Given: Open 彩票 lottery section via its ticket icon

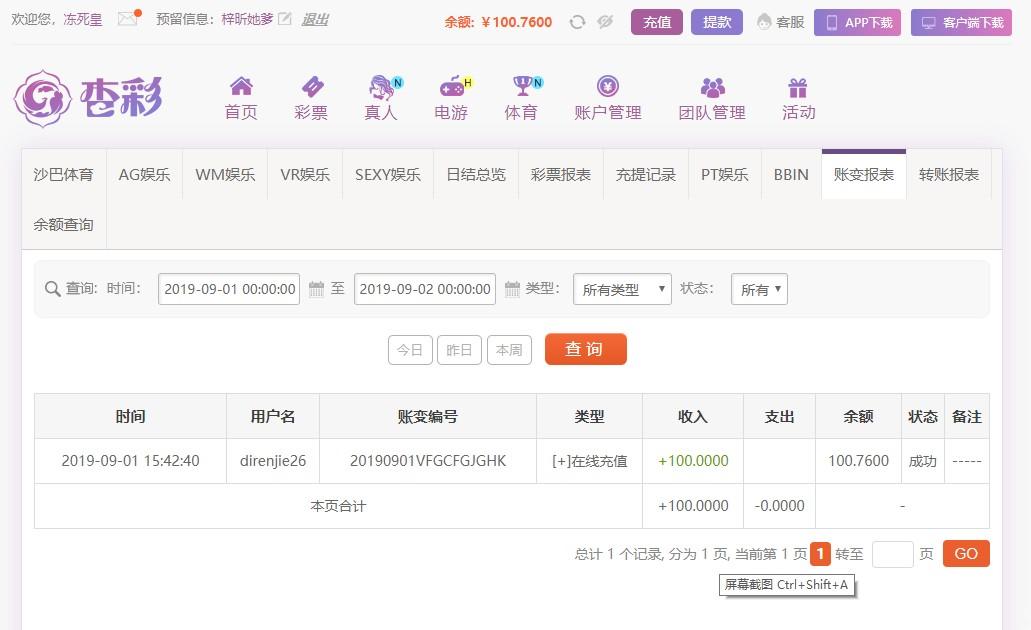Looking at the screenshot, I should pos(310,88).
